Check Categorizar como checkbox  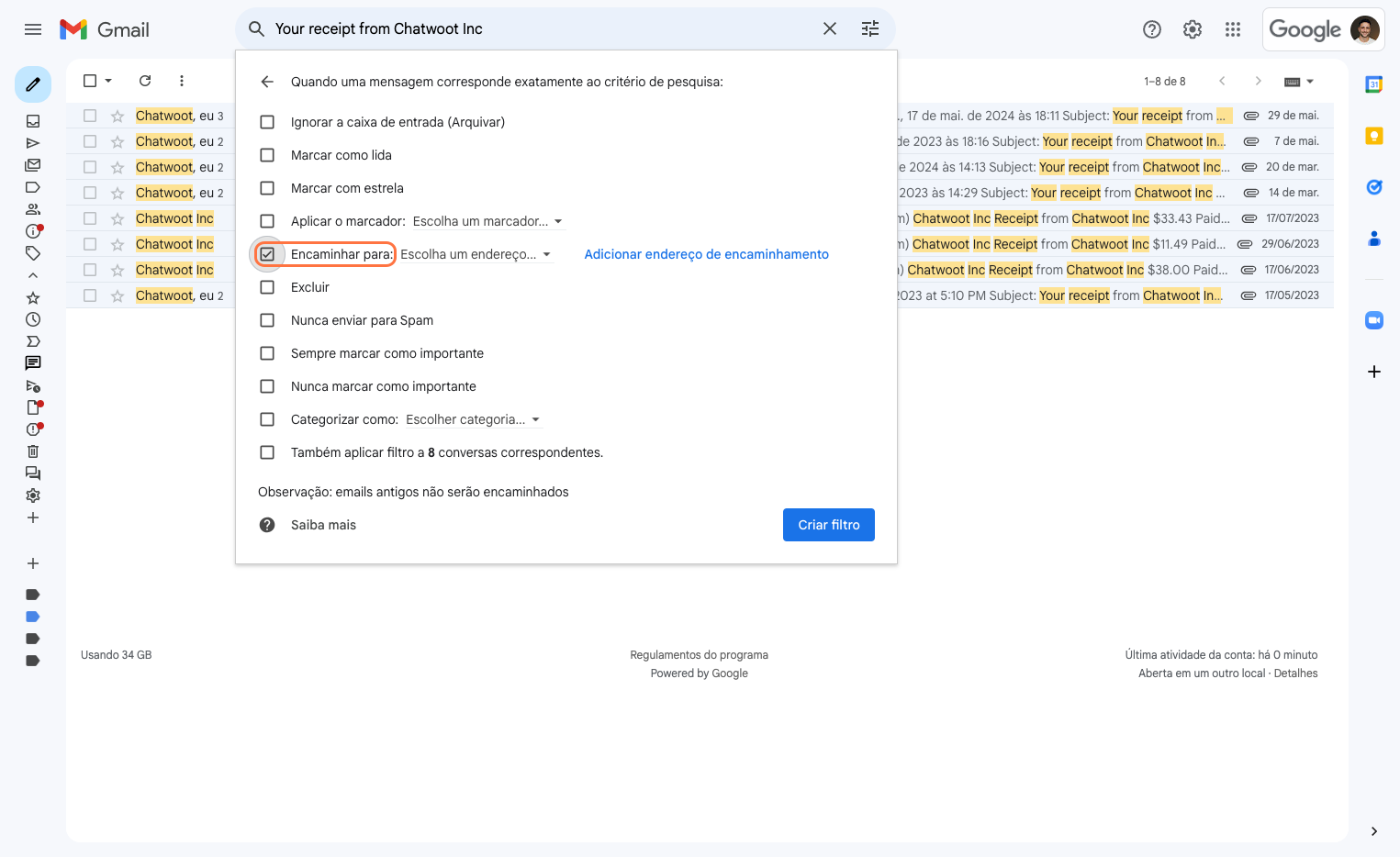pos(267,419)
